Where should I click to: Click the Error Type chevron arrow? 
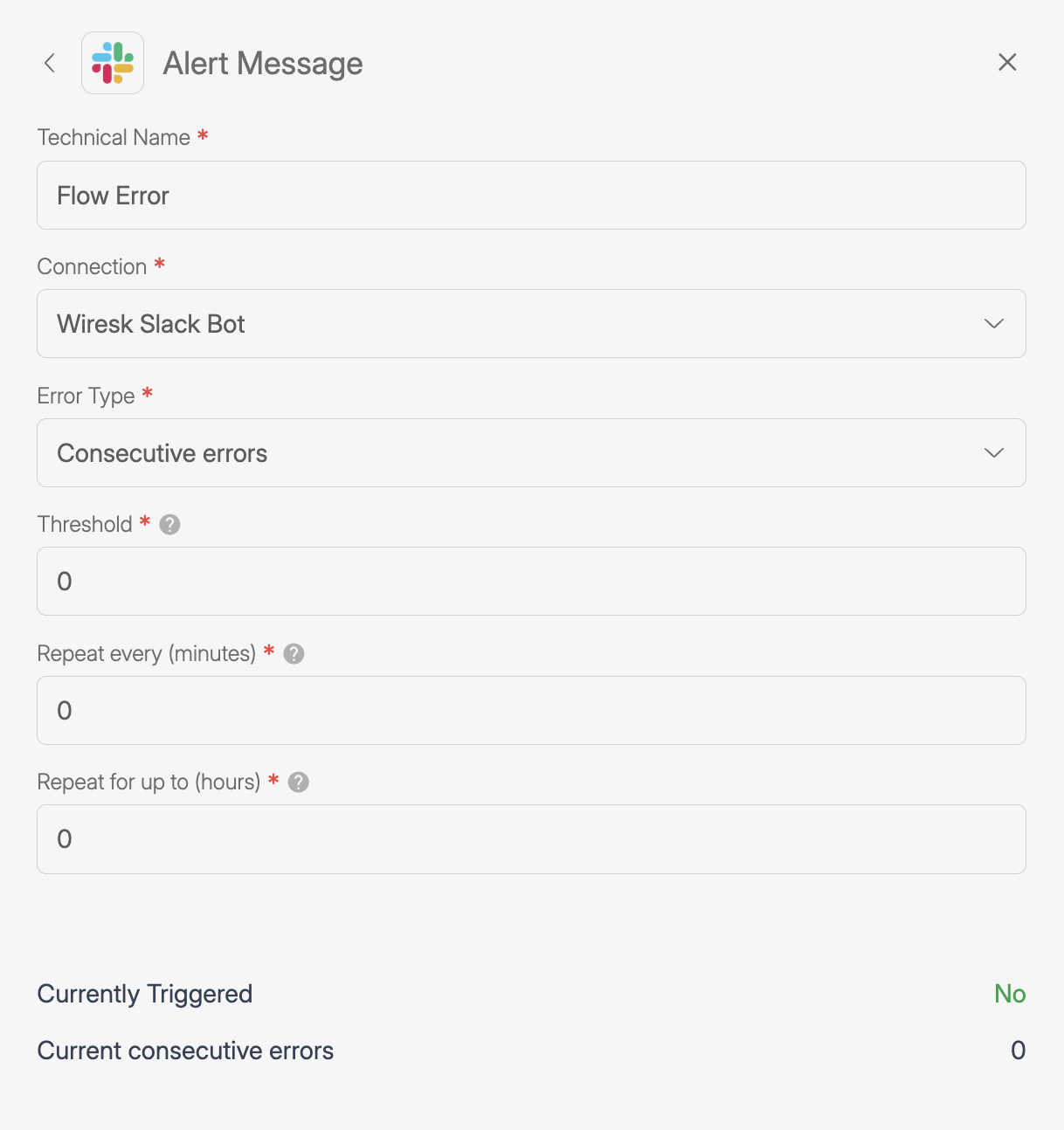tap(993, 453)
